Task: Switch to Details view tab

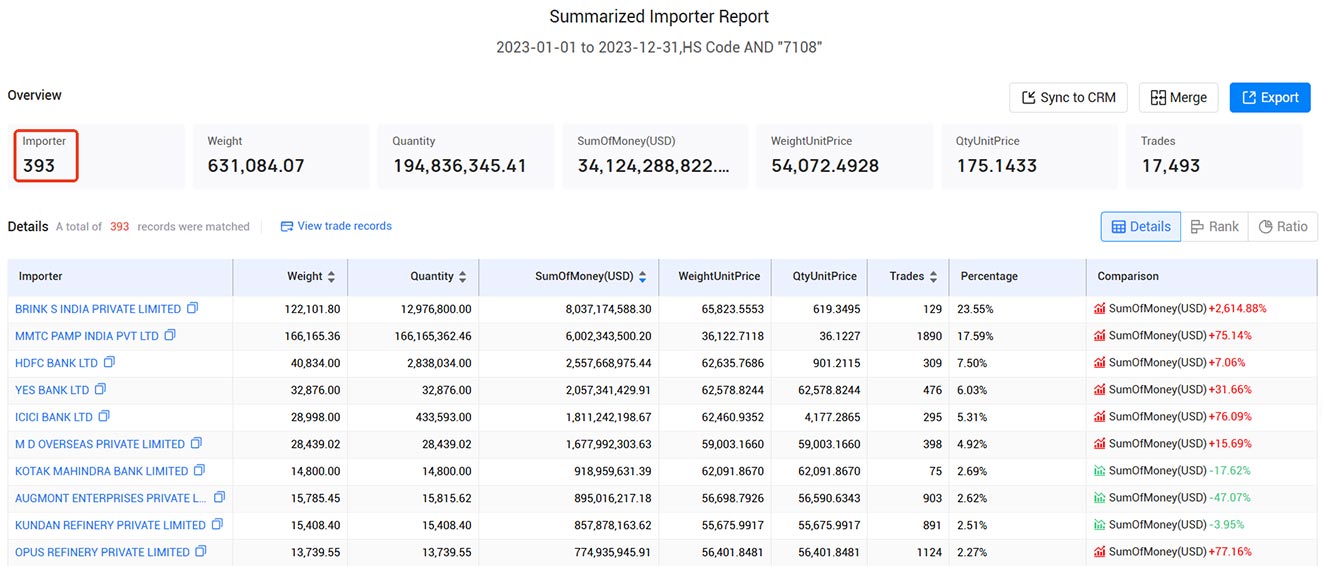Action: point(1141,227)
